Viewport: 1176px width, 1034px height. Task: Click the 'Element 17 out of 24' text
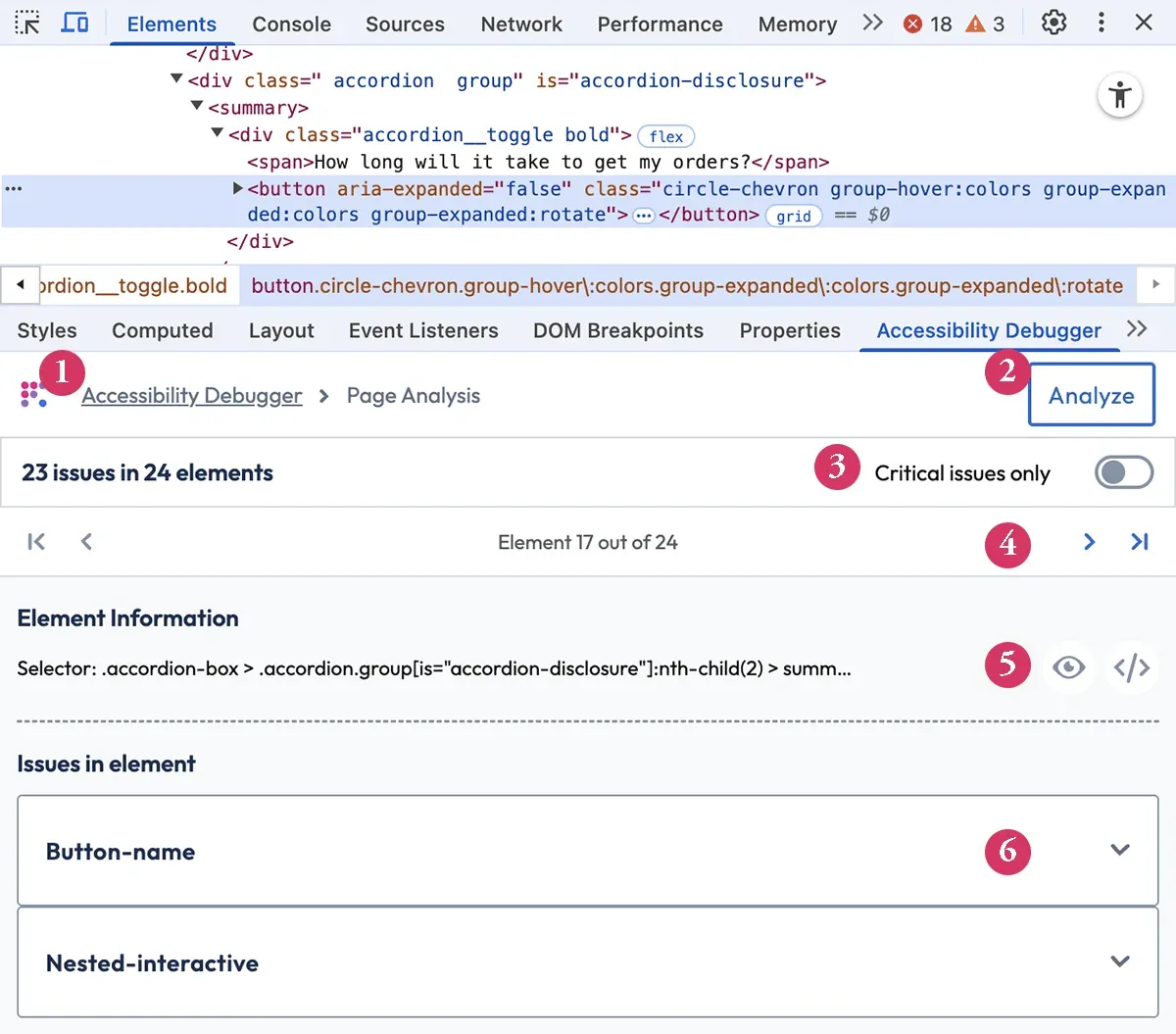tap(588, 542)
